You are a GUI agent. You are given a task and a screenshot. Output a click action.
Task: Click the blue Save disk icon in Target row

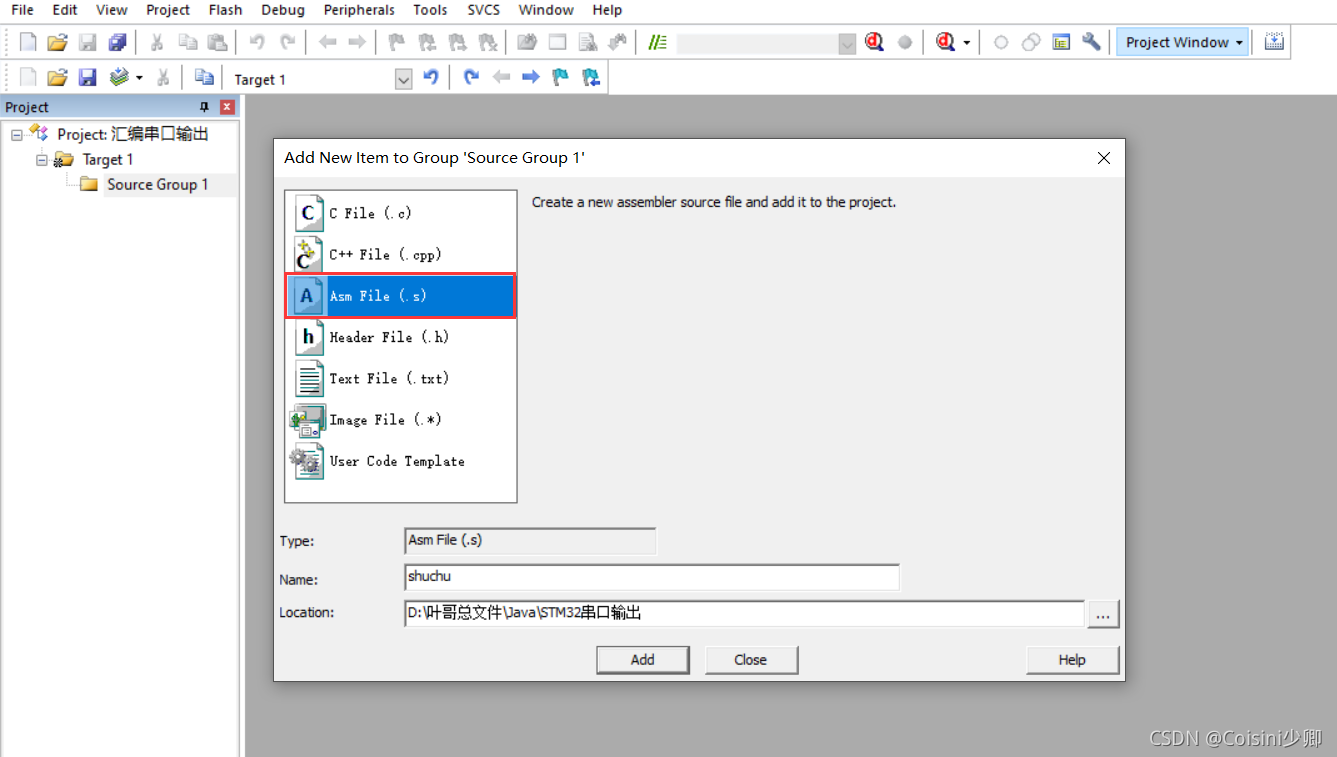click(87, 78)
